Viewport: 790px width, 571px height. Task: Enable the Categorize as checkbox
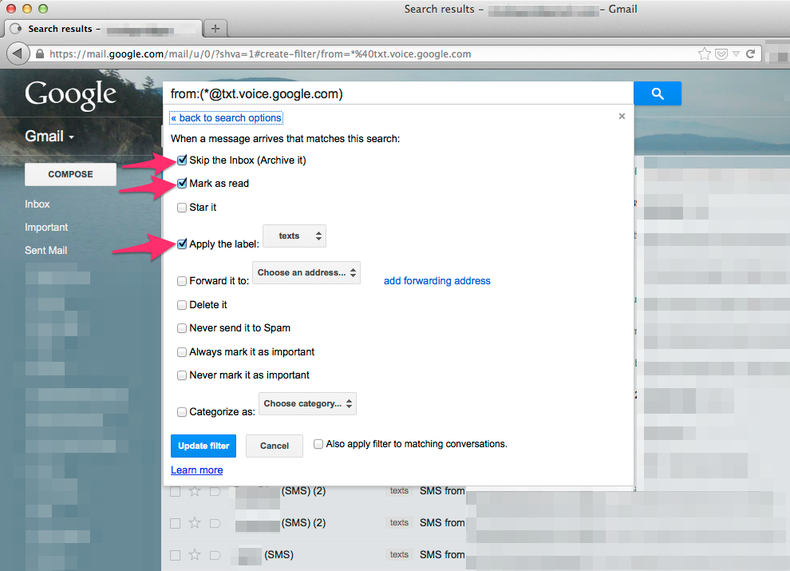pos(182,412)
